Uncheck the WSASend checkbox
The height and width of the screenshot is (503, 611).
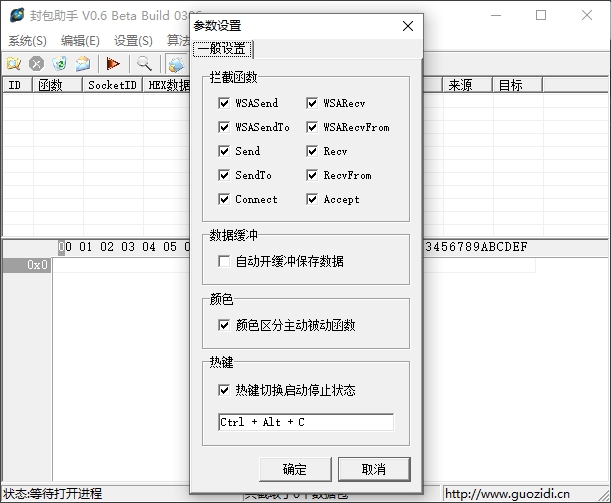[224, 103]
